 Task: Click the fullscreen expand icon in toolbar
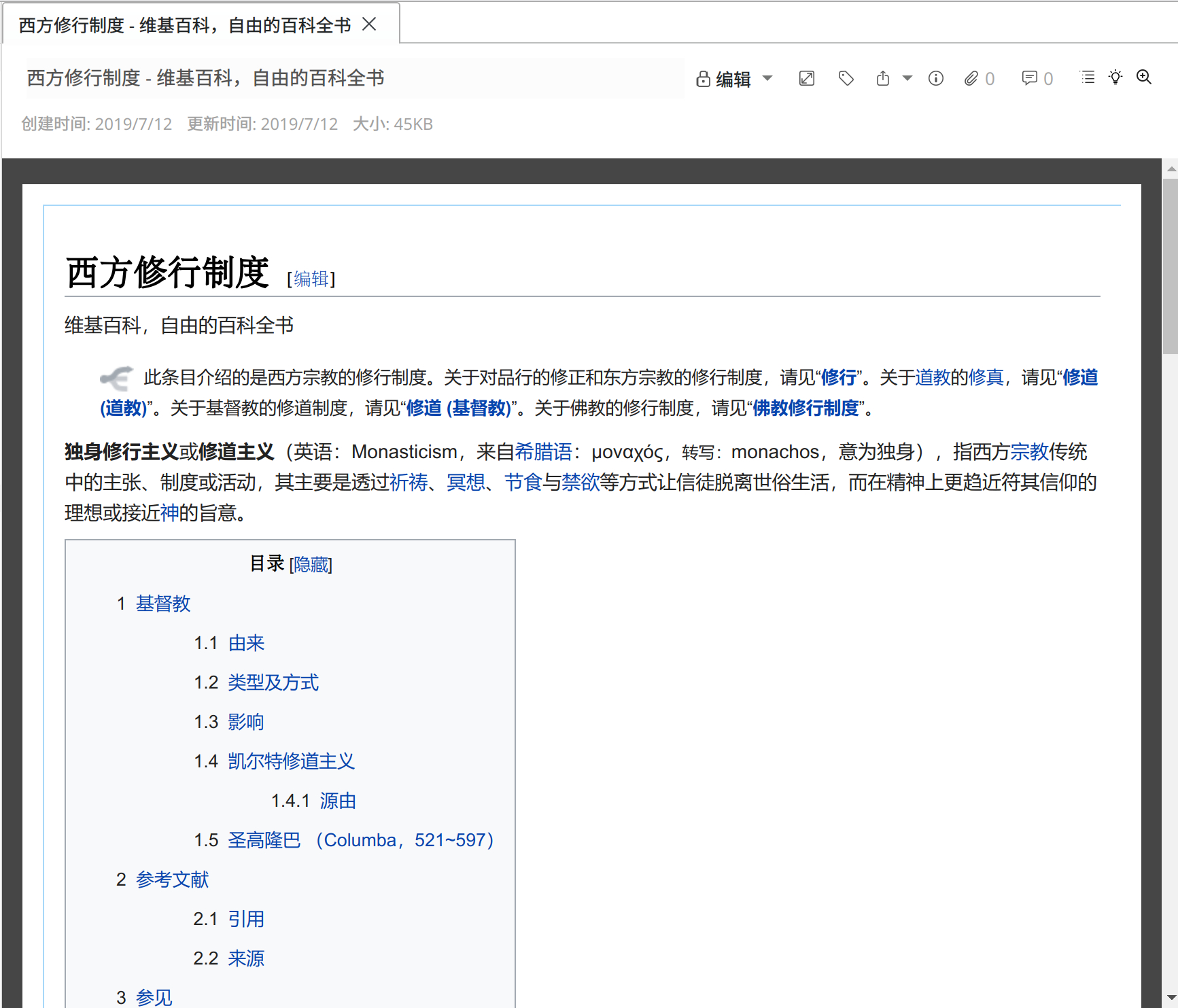point(806,78)
